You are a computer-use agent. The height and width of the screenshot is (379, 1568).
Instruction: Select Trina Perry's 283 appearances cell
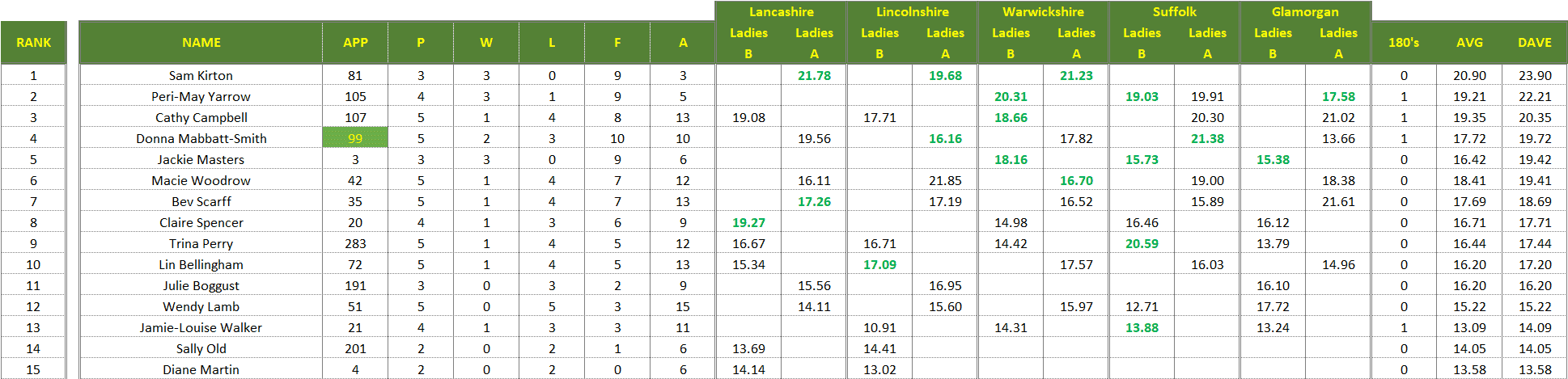355,244
